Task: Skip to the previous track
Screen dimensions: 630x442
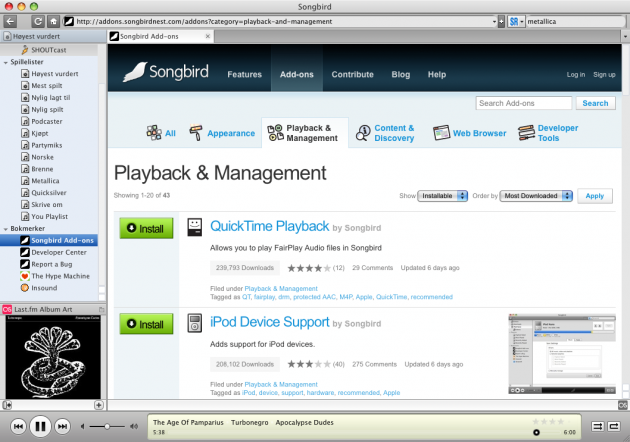Action: point(18,426)
